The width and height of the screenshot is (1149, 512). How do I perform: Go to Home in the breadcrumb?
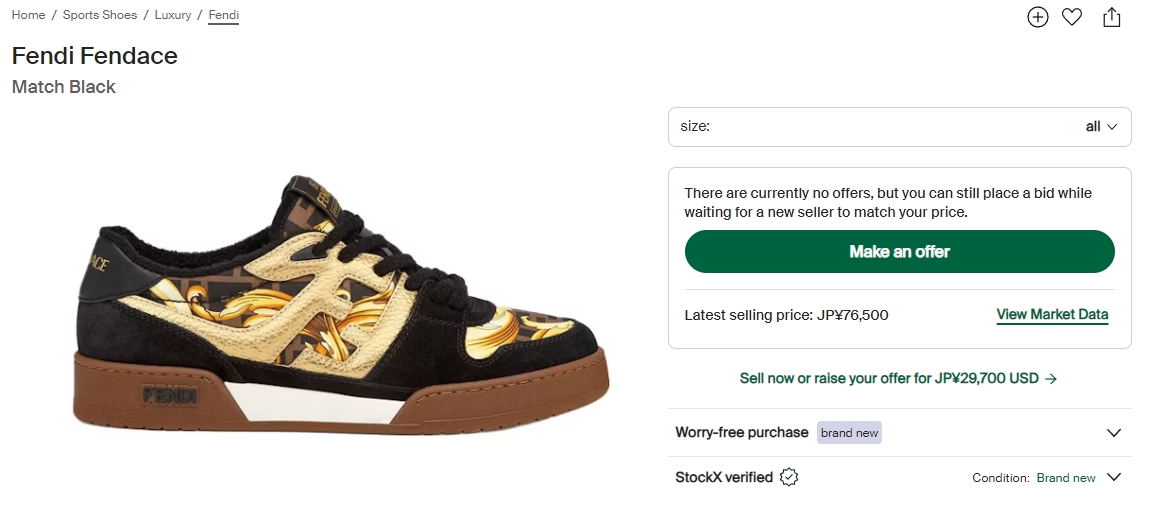point(28,15)
